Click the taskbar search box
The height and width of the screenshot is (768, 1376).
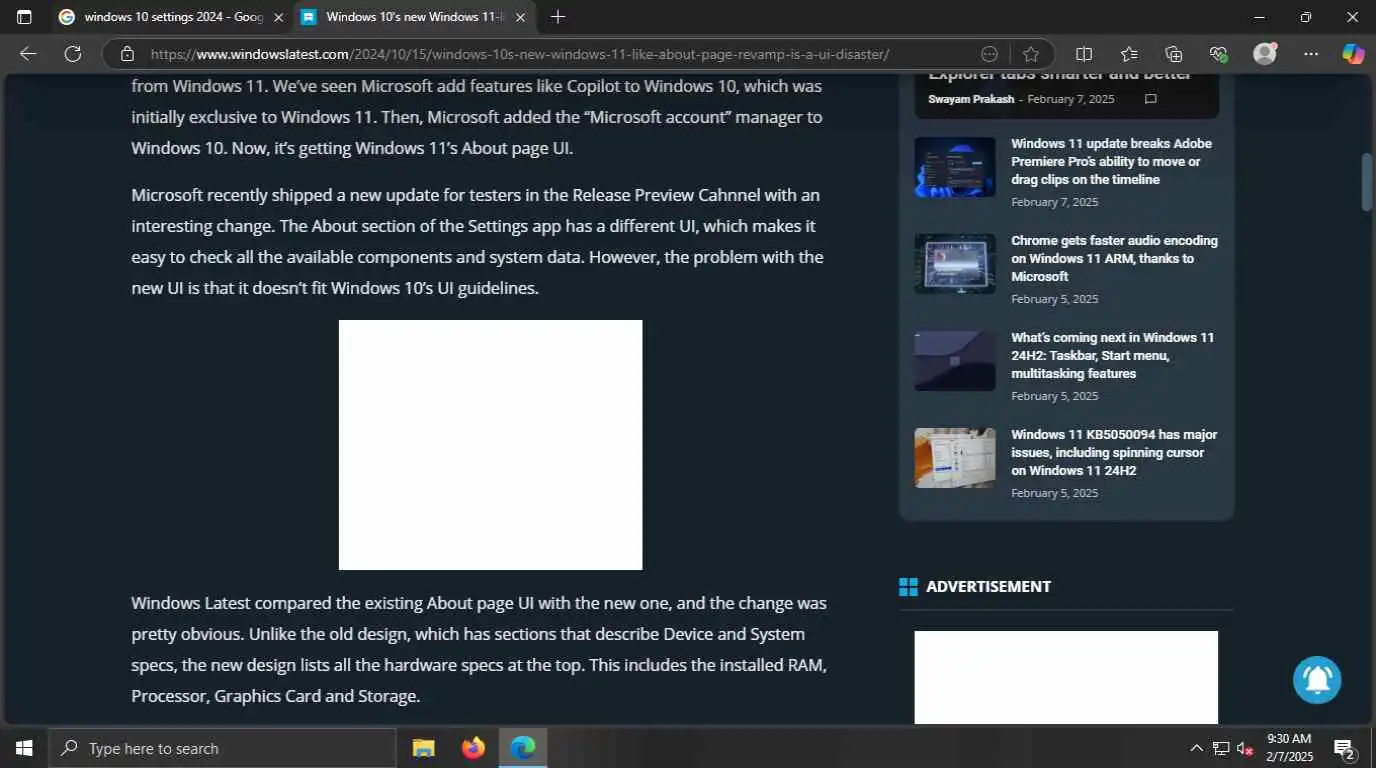pyautogui.click(x=223, y=748)
